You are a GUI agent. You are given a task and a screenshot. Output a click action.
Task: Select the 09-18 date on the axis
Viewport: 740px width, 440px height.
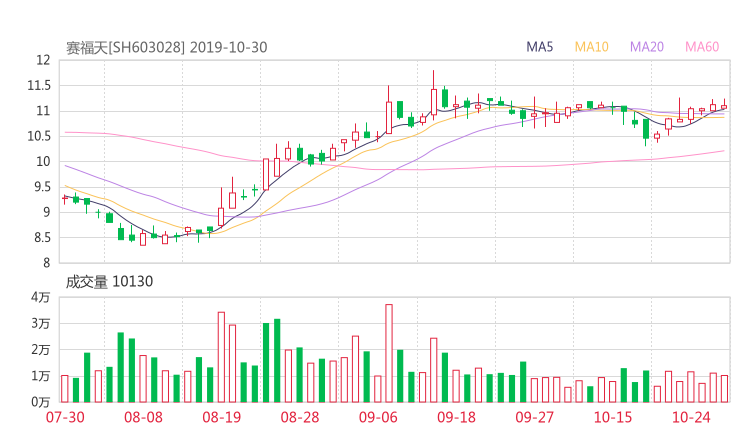(456, 417)
